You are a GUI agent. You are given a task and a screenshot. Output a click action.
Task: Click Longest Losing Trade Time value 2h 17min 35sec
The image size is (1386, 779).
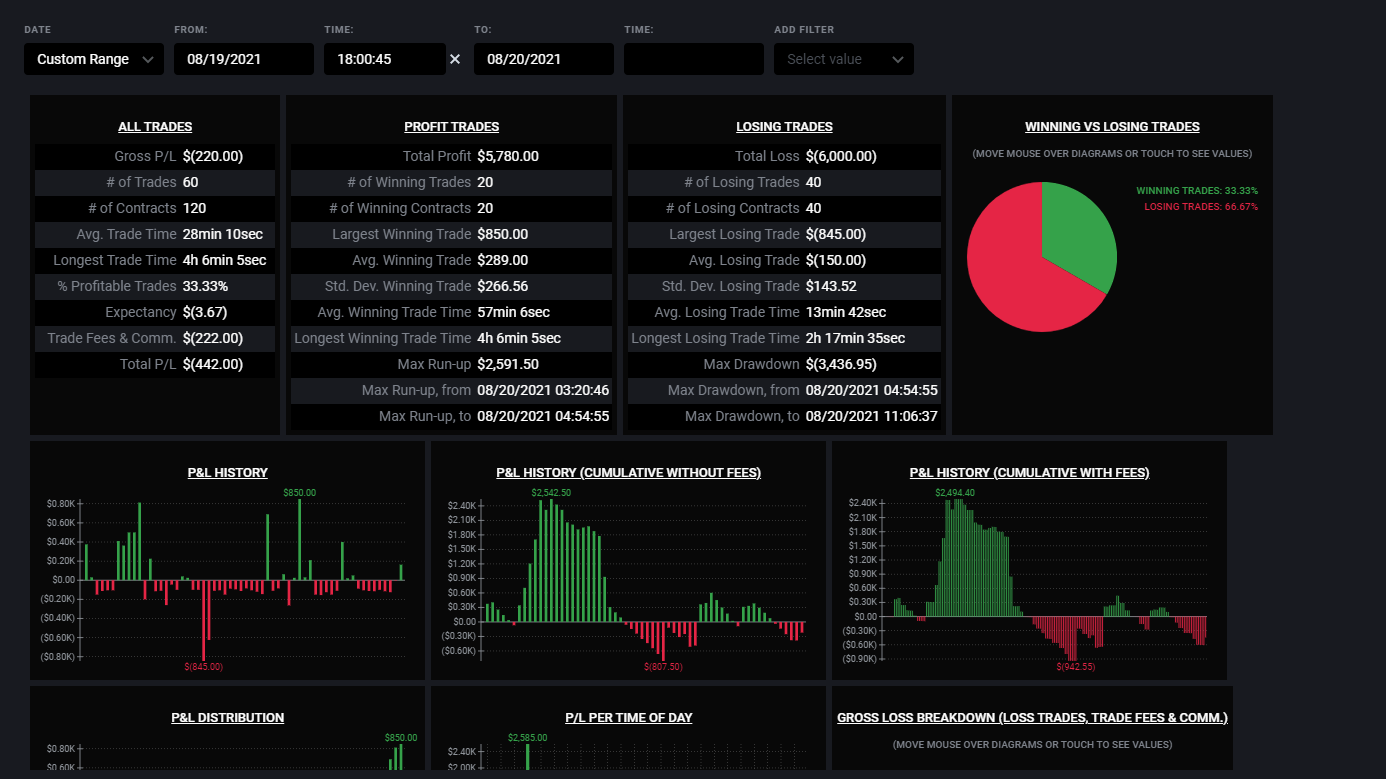point(855,338)
